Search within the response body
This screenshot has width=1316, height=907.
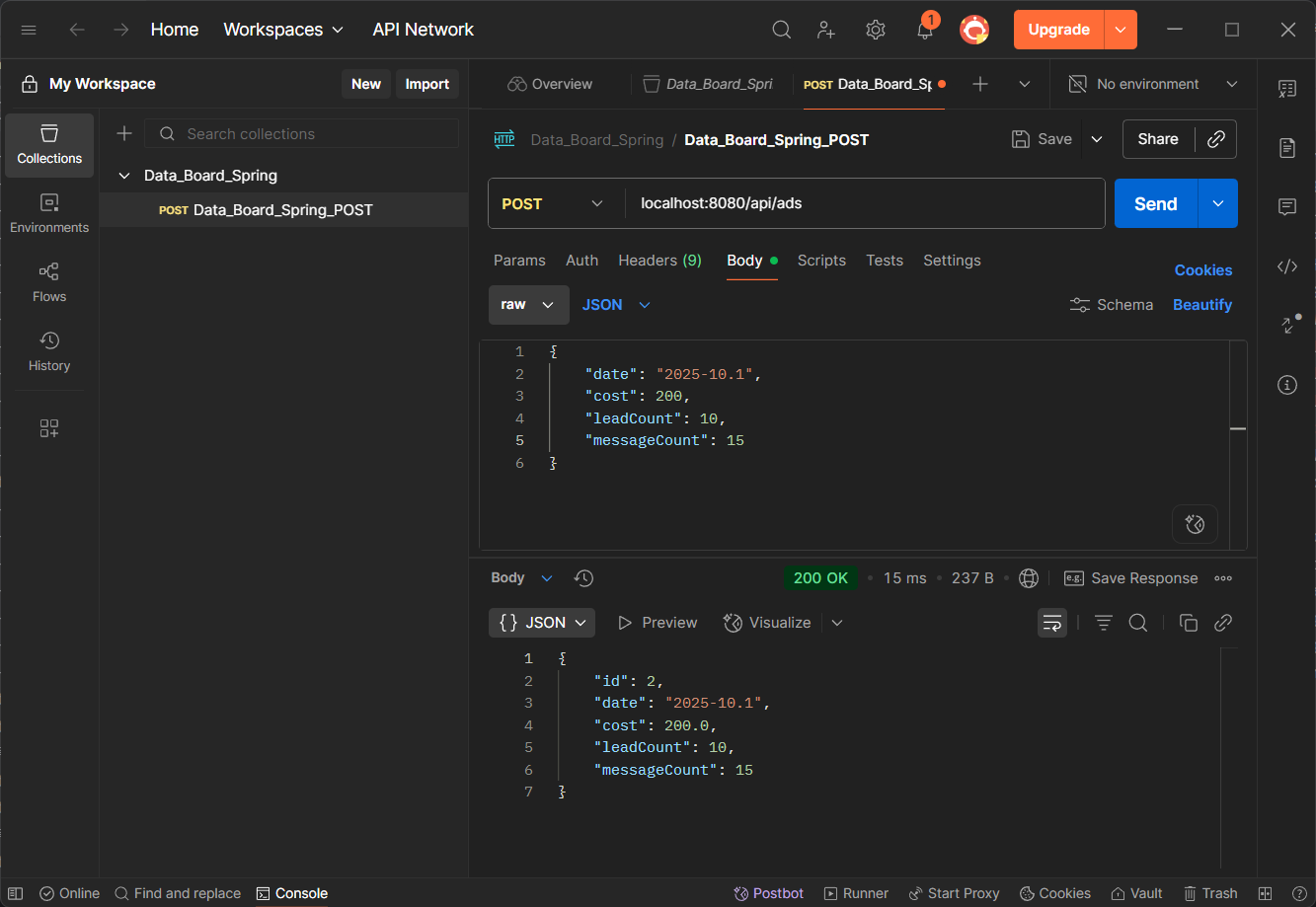pyautogui.click(x=1137, y=623)
